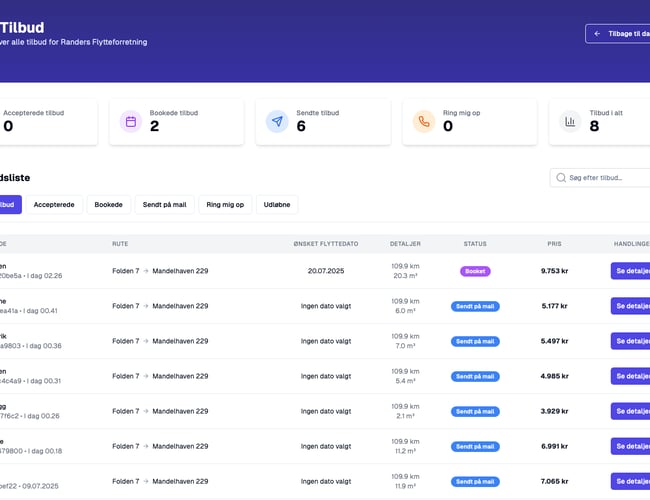View details of the 5.177 kr offer
650x500 pixels.
point(631,306)
